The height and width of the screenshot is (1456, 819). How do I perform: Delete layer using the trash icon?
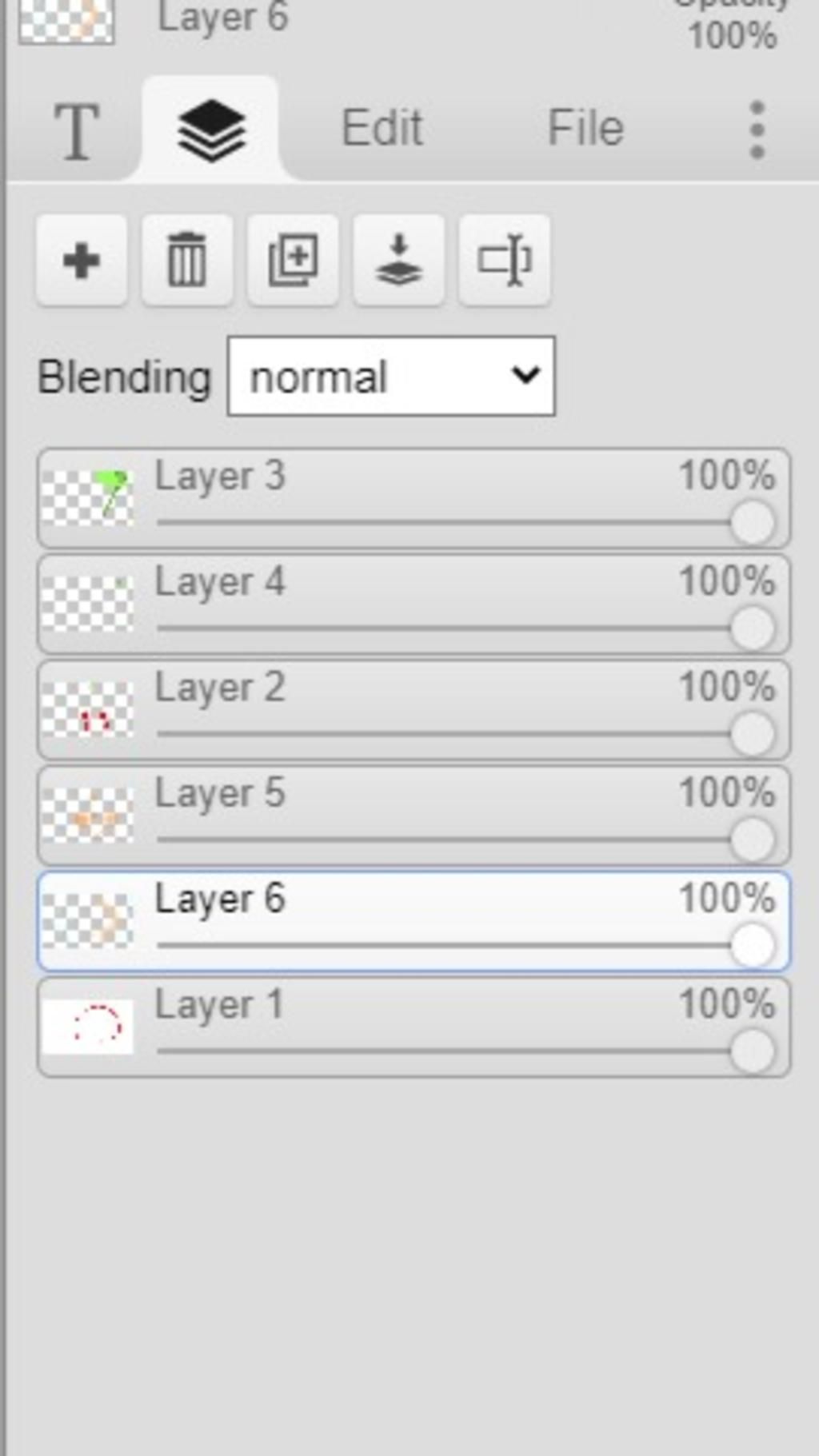pyautogui.click(x=186, y=260)
